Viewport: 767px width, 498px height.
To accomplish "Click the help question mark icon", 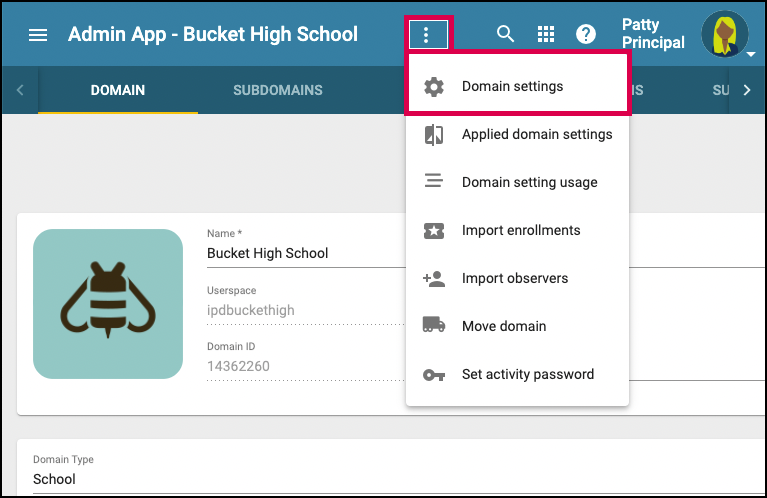I will [586, 34].
